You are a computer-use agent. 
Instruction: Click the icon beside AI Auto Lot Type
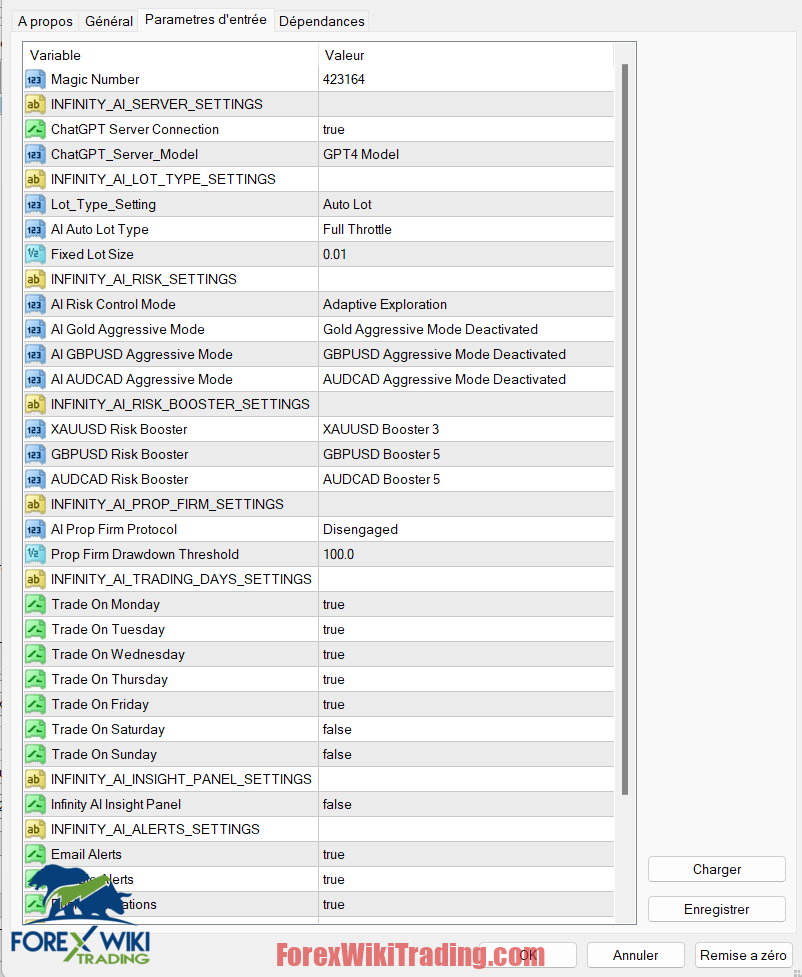click(35, 229)
